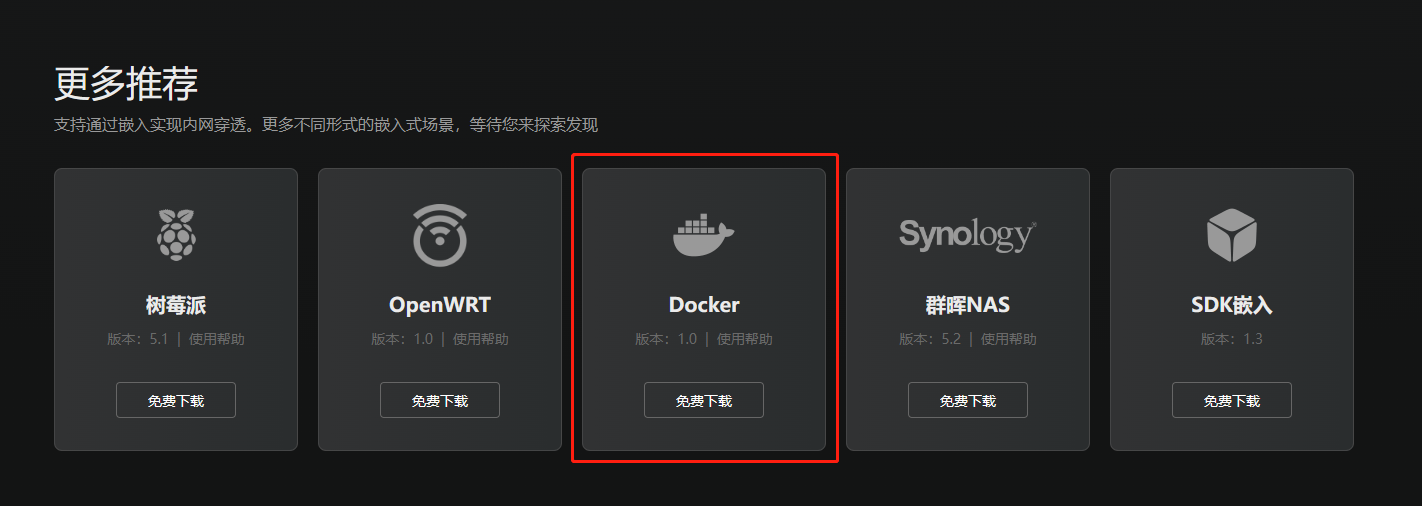Click the 更多推荐 heading
Viewport: 1422px width, 506px height.
[126, 84]
